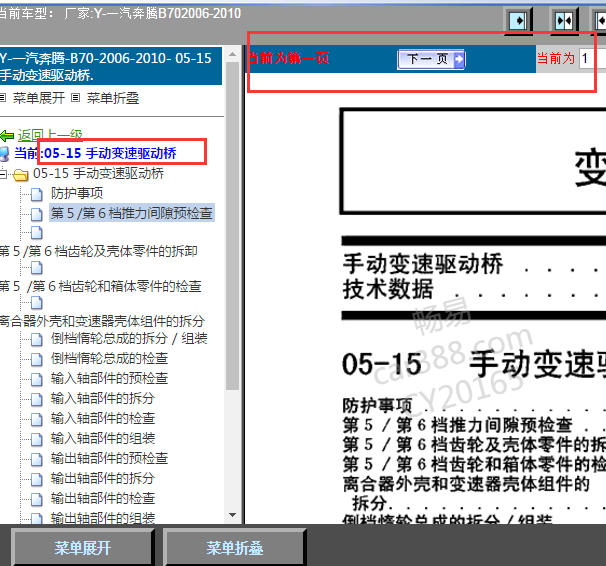606x566 pixels.
Task: Open 倒档惰轮总成的检查 item
Action: 109,359
